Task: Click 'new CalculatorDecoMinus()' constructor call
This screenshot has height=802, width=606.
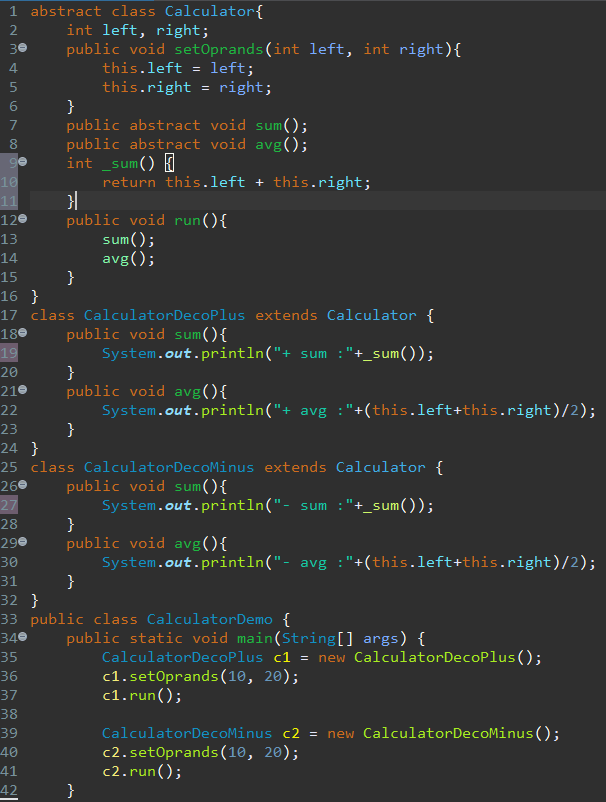Action: (443, 733)
